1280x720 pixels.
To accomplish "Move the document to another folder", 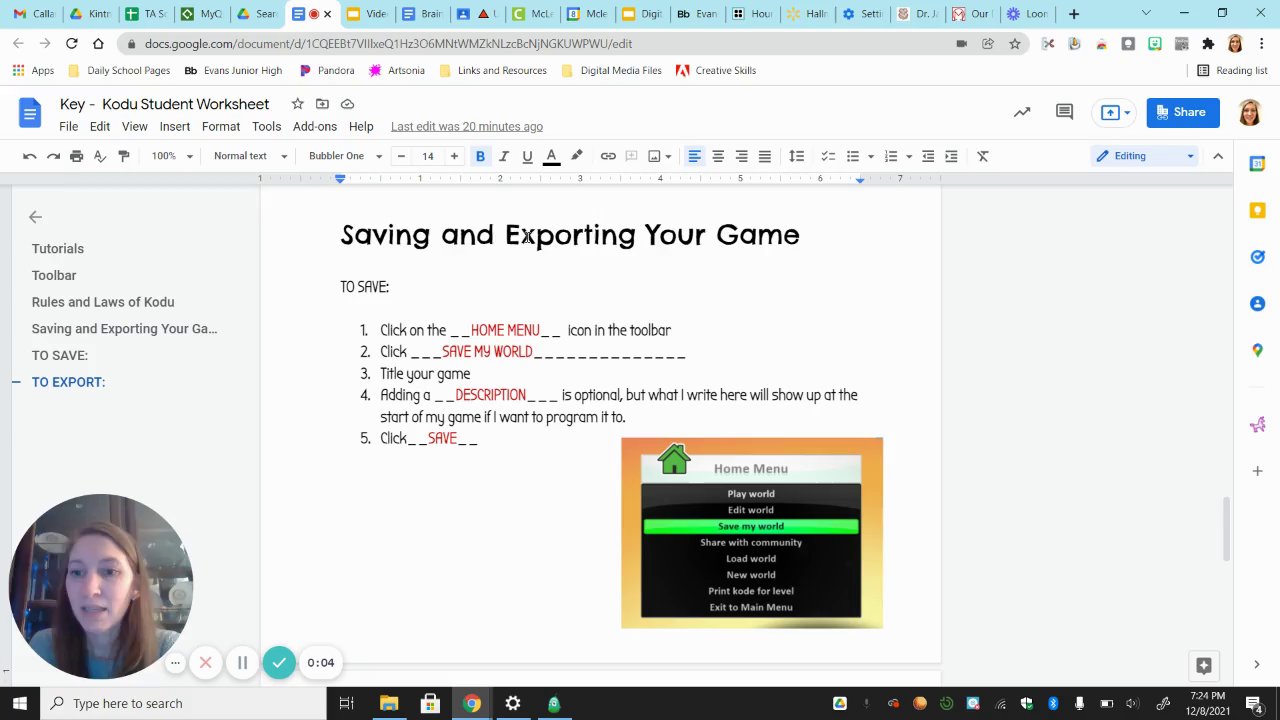I will (322, 104).
